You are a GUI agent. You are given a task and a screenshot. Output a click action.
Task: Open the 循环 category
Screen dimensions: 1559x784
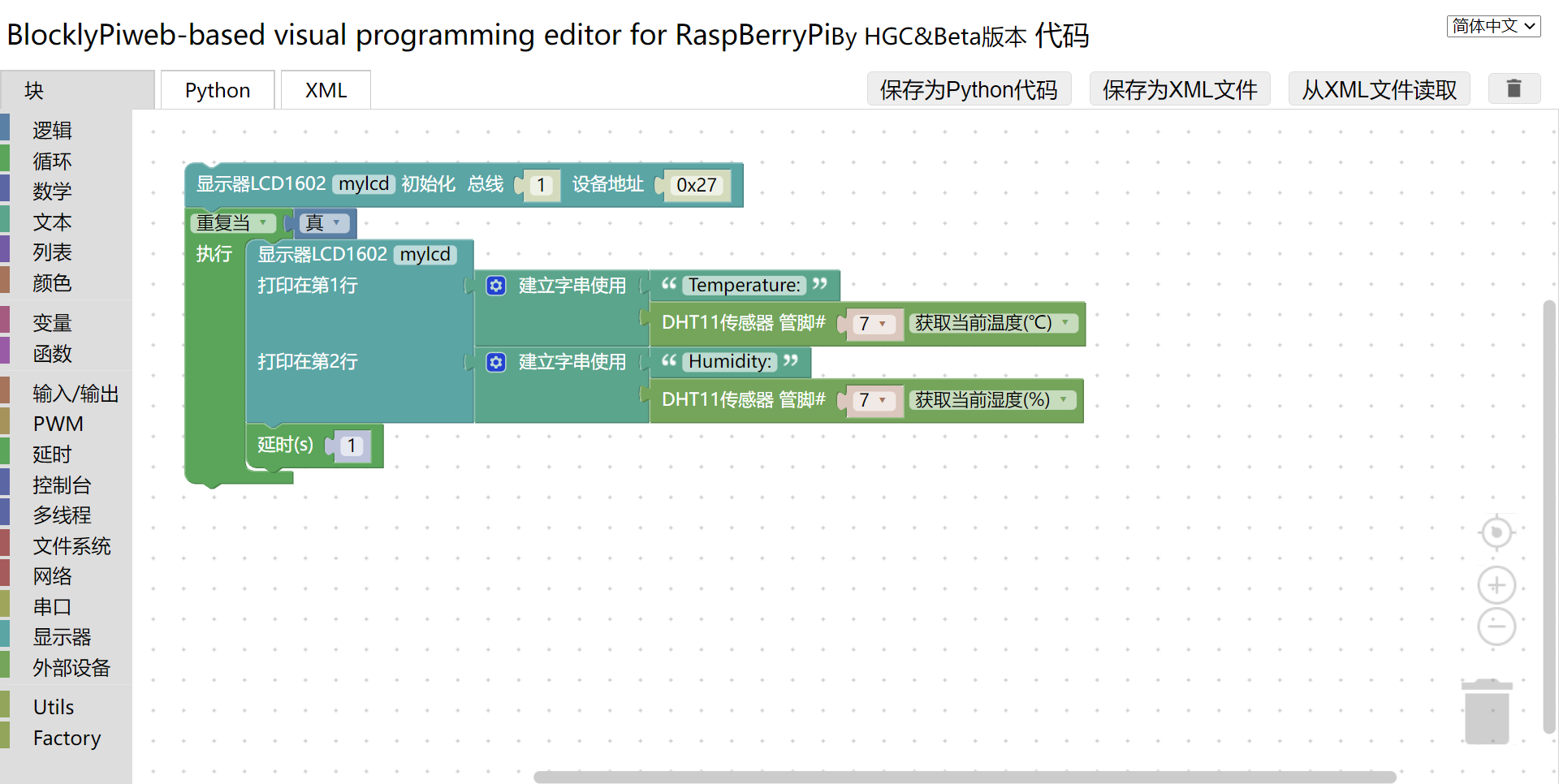pyautogui.click(x=66, y=162)
